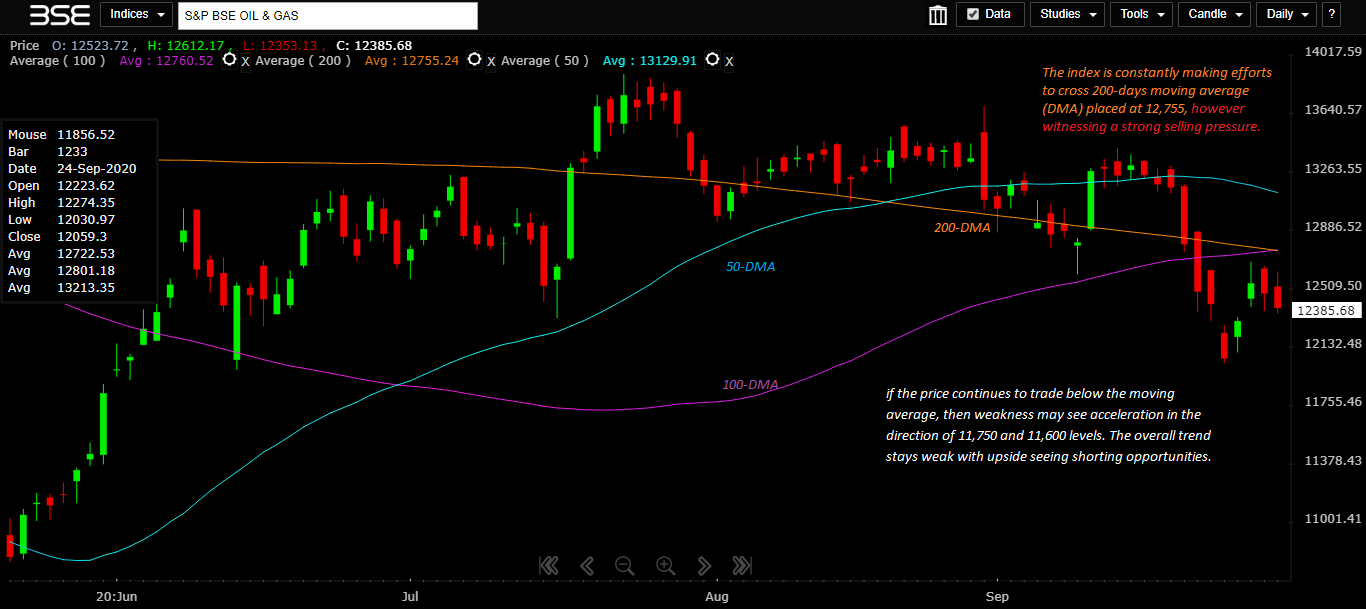The height and width of the screenshot is (609, 1366).
Task: Click the S&P BSE OIL & GAS search field
Action: (x=327, y=16)
